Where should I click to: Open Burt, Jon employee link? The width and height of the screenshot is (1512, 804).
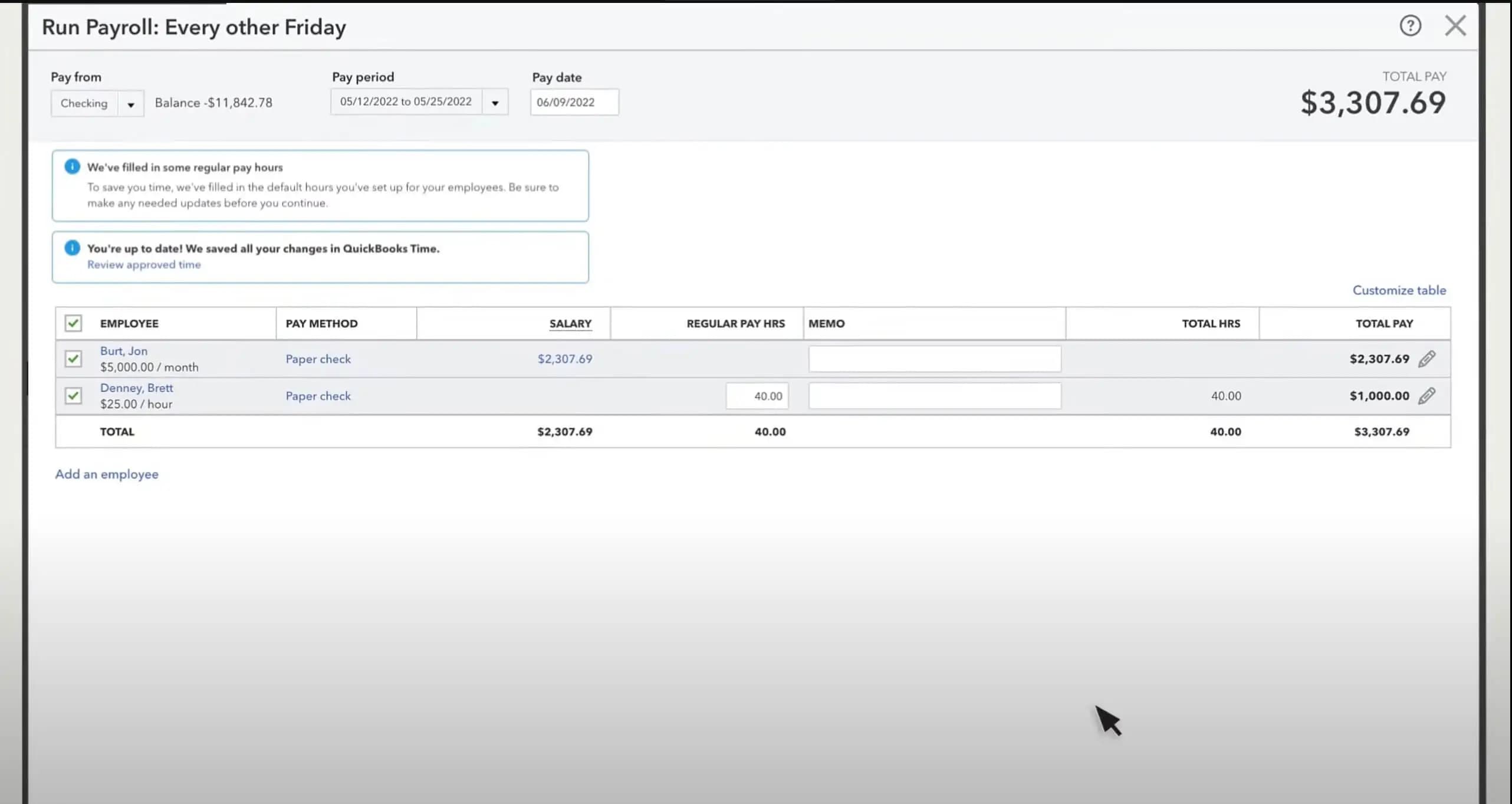pos(124,351)
